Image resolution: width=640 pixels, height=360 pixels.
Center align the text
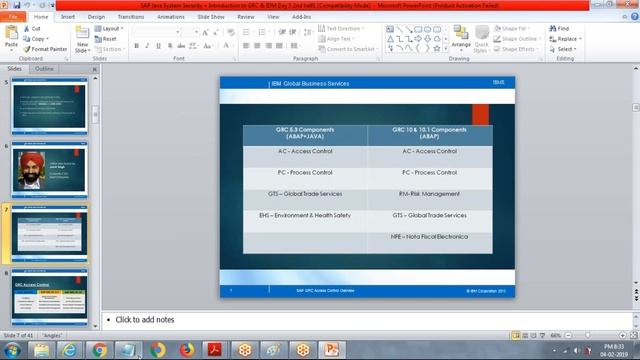[x=257, y=46]
